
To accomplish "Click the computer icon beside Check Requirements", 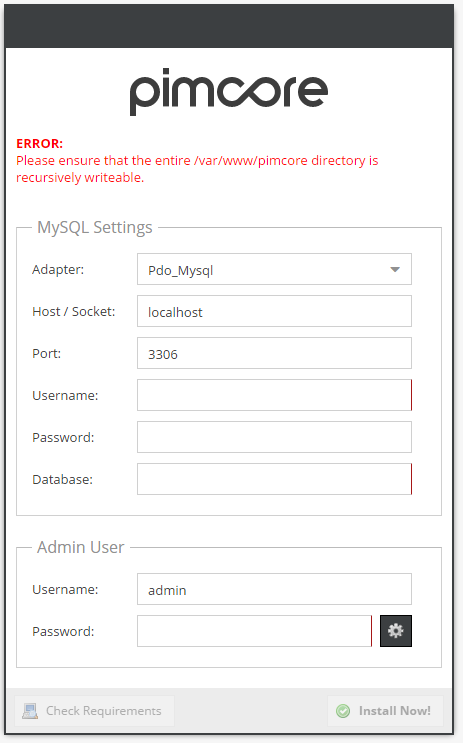I will click(30, 711).
